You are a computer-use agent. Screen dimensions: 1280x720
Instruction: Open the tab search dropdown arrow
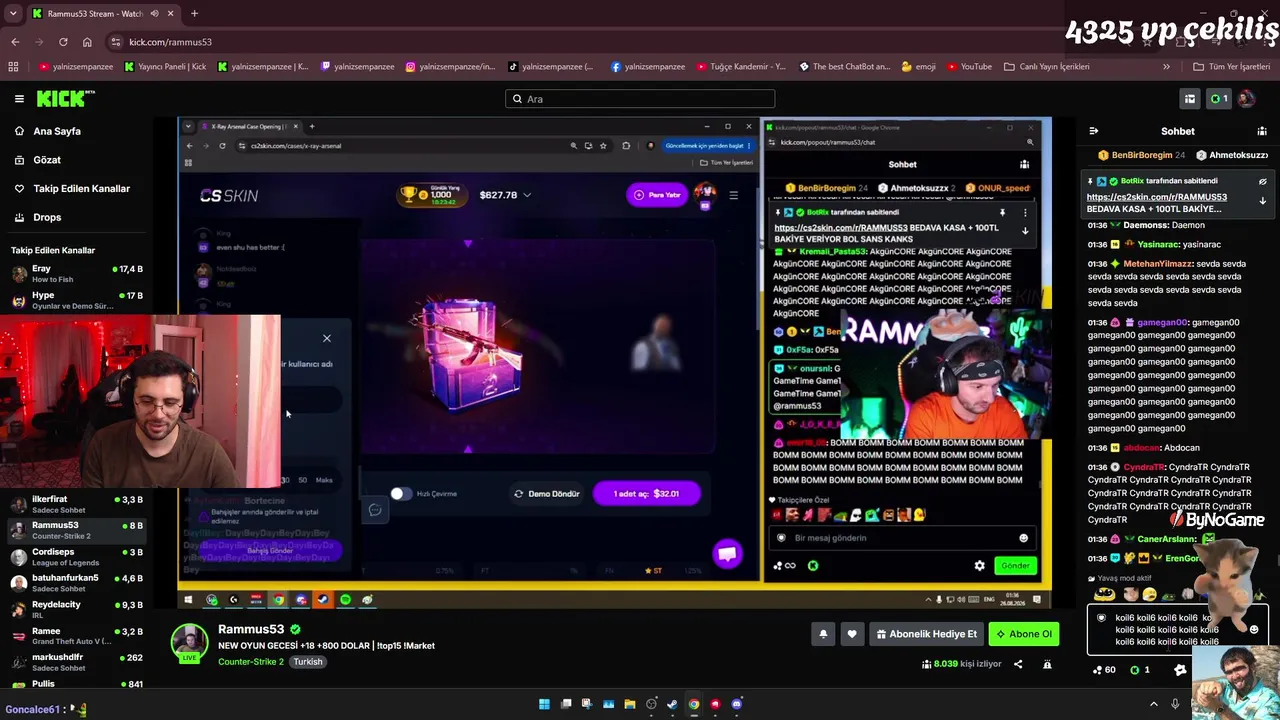click(x=13, y=14)
